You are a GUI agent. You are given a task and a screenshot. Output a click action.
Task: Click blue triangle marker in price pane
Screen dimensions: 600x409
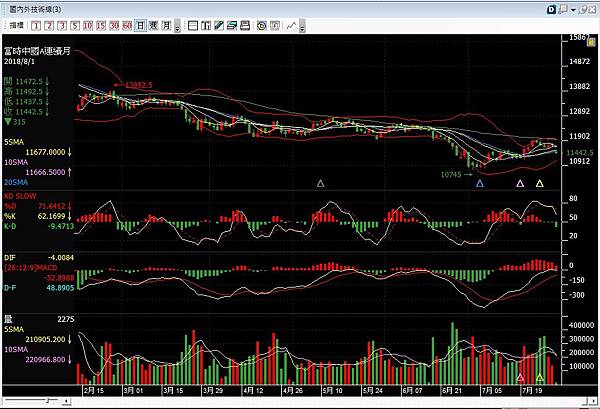(480, 183)
